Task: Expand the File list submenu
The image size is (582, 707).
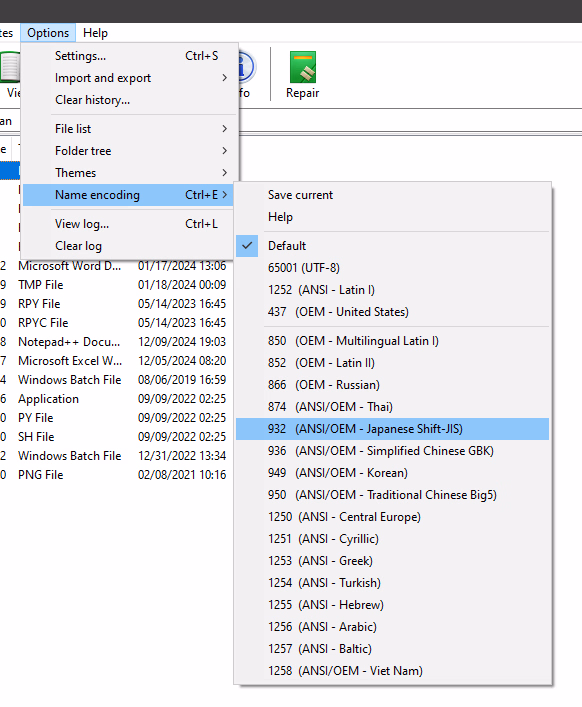Action: point(129,129)
